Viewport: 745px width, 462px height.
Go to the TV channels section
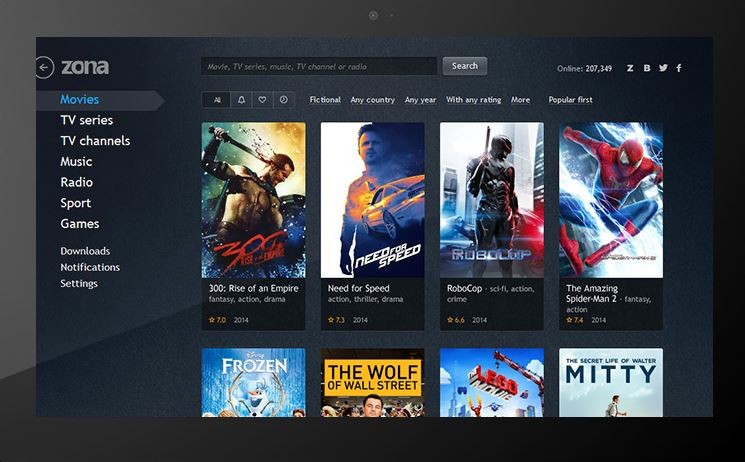(x=95, y=141)
